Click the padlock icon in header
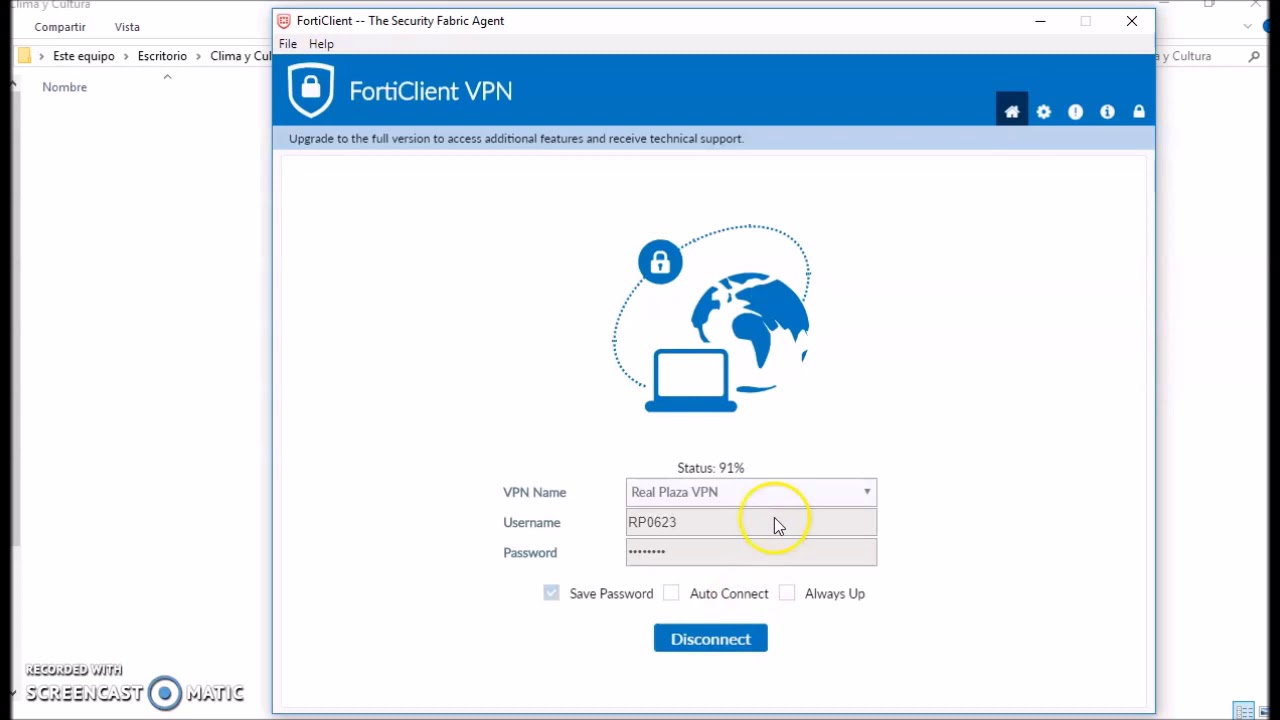1280x720 pixels. (1139, 112)
